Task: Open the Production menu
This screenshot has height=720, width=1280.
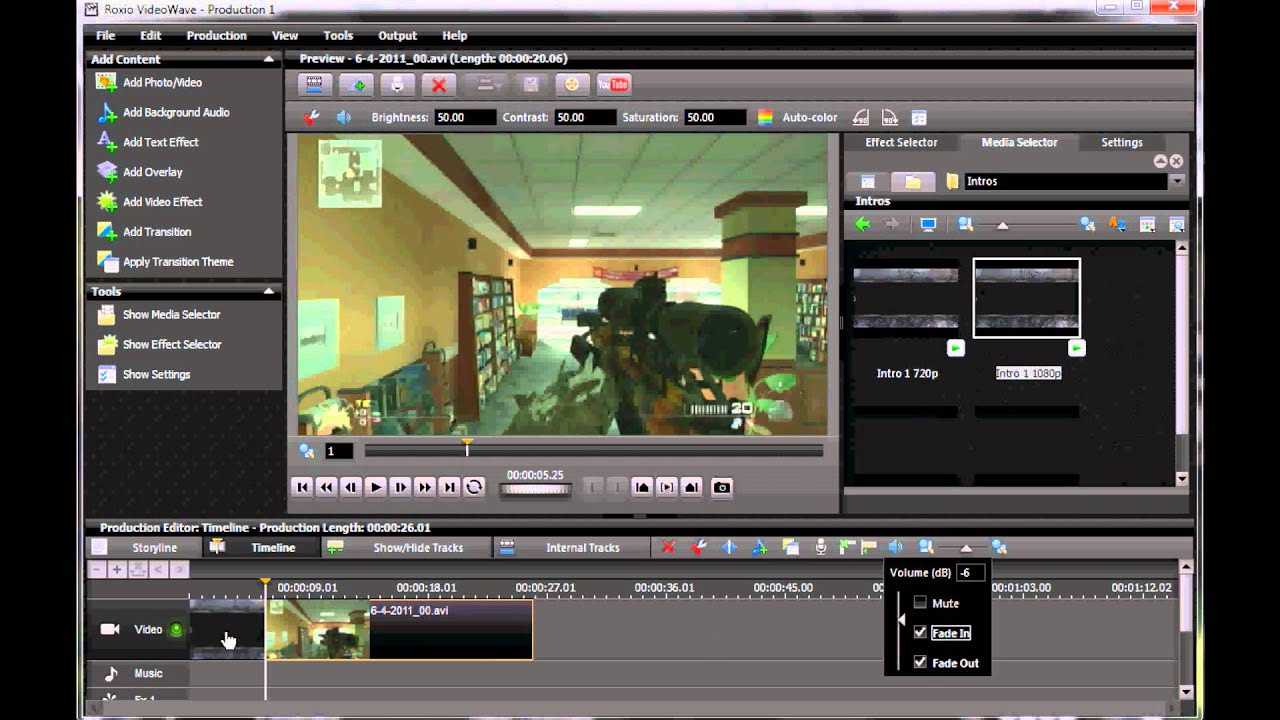Action: (x=216, y=35)
